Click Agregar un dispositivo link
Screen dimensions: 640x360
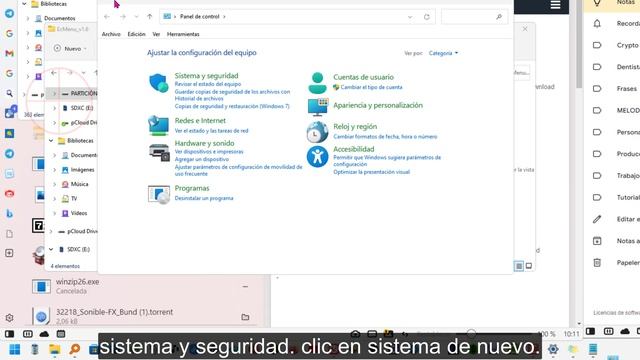pyautogui.click(x=202, y=159)
